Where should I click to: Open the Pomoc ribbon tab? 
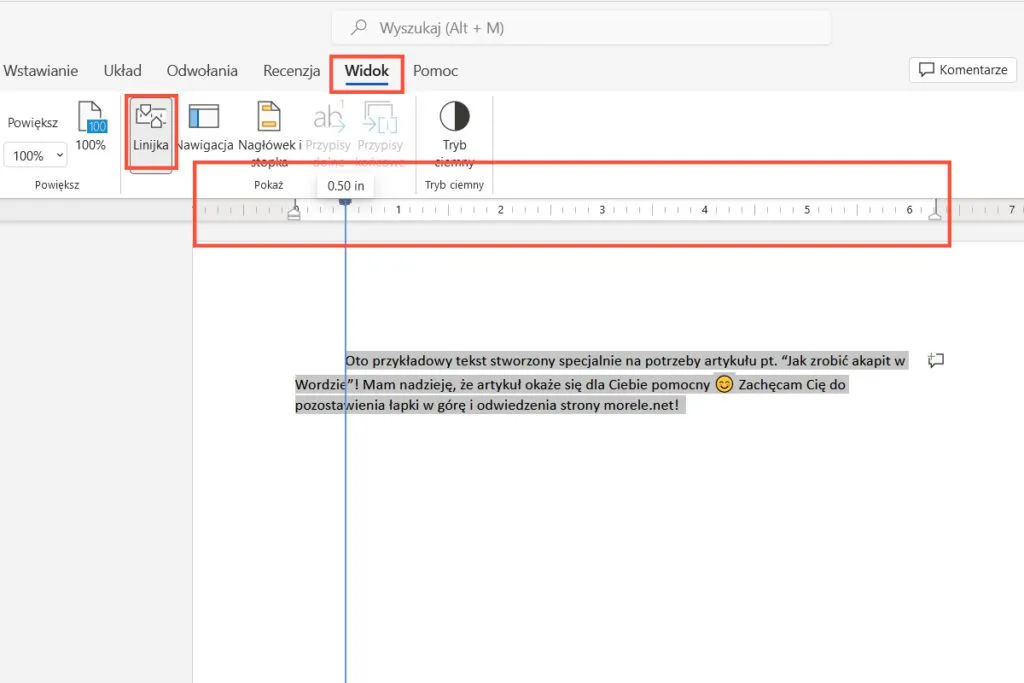[435, 71]
